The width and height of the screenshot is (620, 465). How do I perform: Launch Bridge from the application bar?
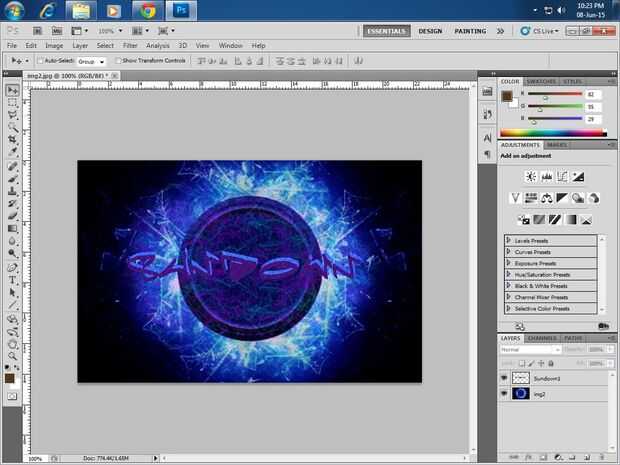click(37, 30)
